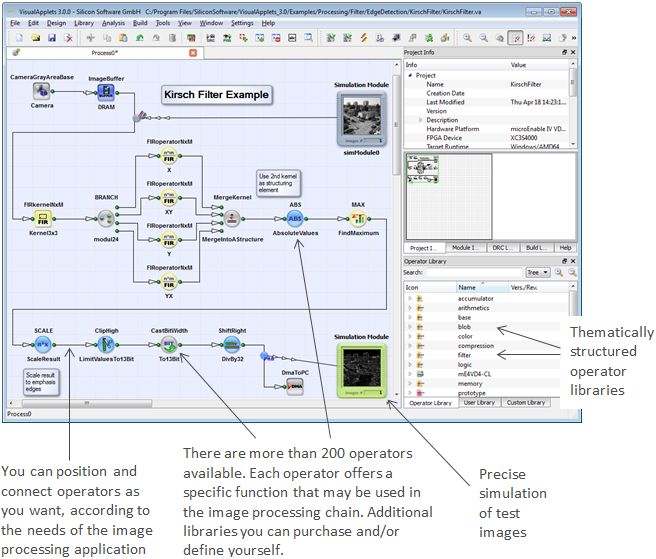Click the New design file icon
Screen dimensions: 656x559
(x=19, y=38)
